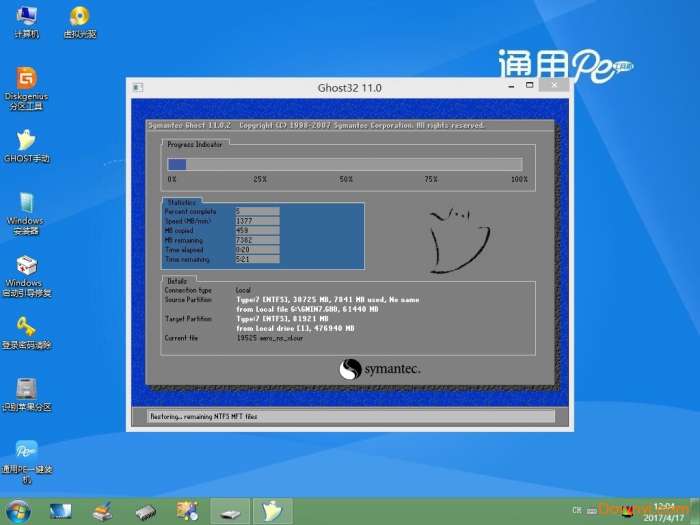
Task: Open the Computer desktop icon
Action: [26, 22]
